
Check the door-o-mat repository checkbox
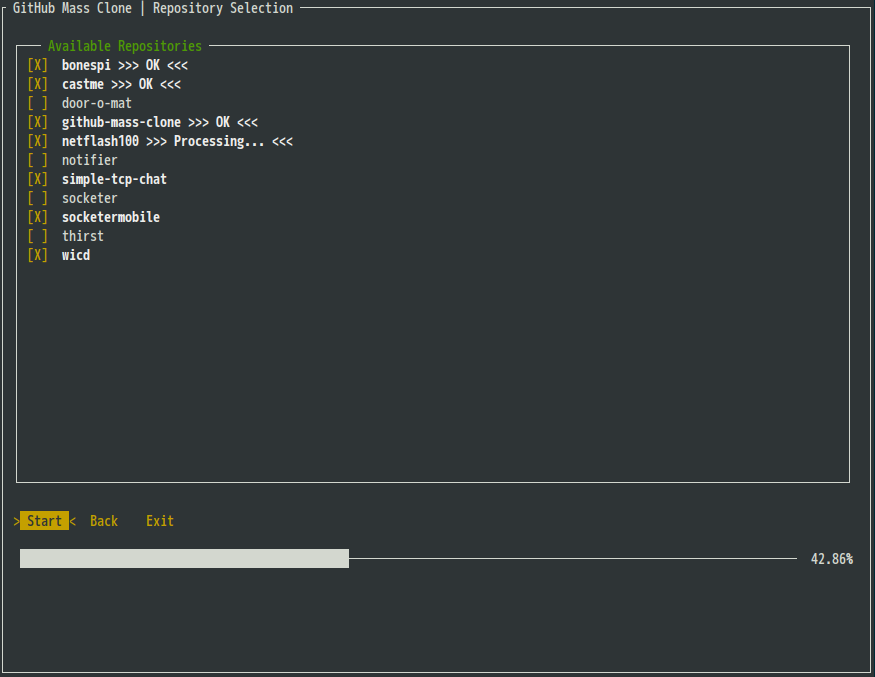pyautogui.click(x=38, y=103)
